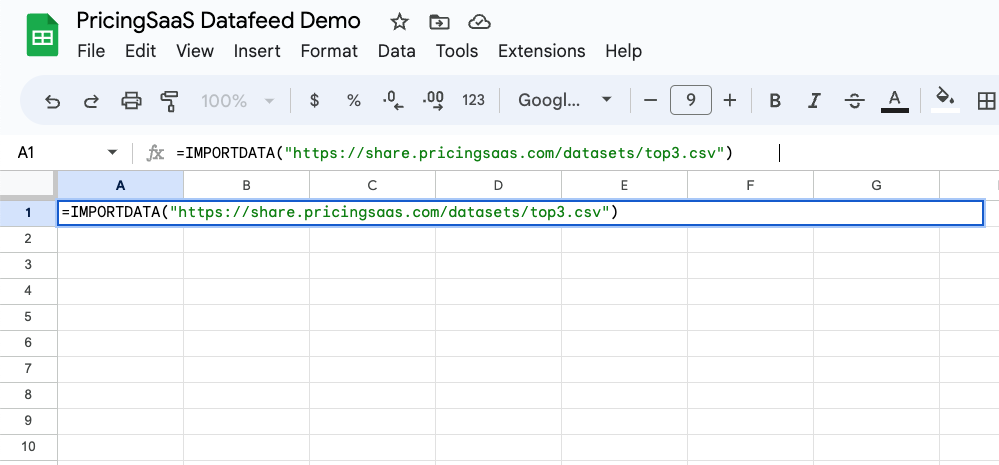This screenshot has height=465, width=999.
Task: Select row 7 header
Action: [x=28, y=369]
